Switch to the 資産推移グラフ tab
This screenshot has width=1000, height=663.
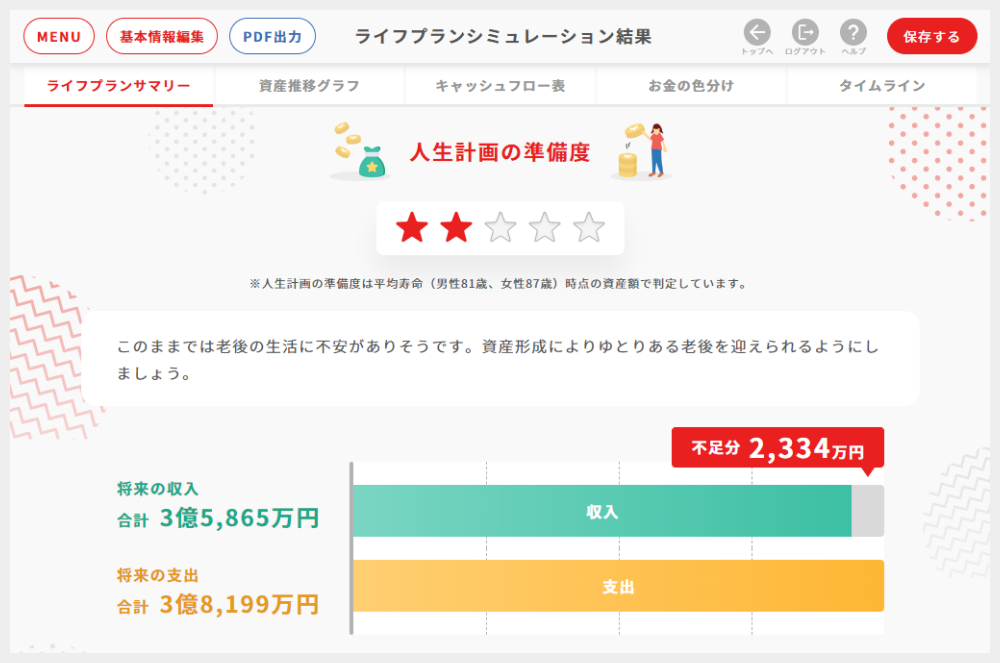(x=309, y=86)
